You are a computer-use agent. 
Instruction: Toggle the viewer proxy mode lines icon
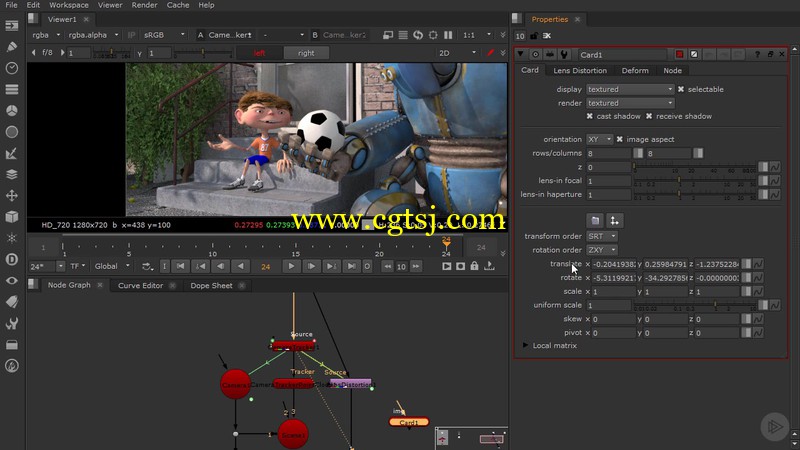pyautogui.click(x=403, y=35)
